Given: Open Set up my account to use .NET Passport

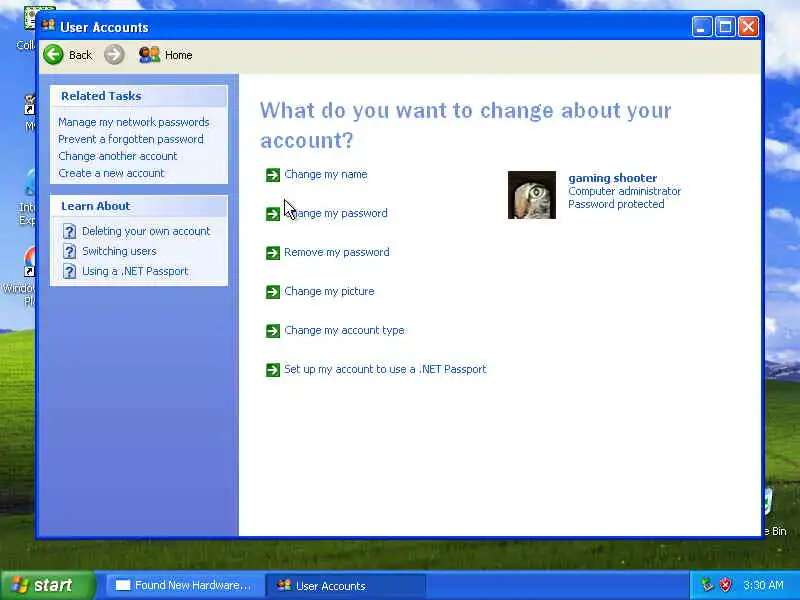Looking at the screenshot, I should (x=385, y=369).
